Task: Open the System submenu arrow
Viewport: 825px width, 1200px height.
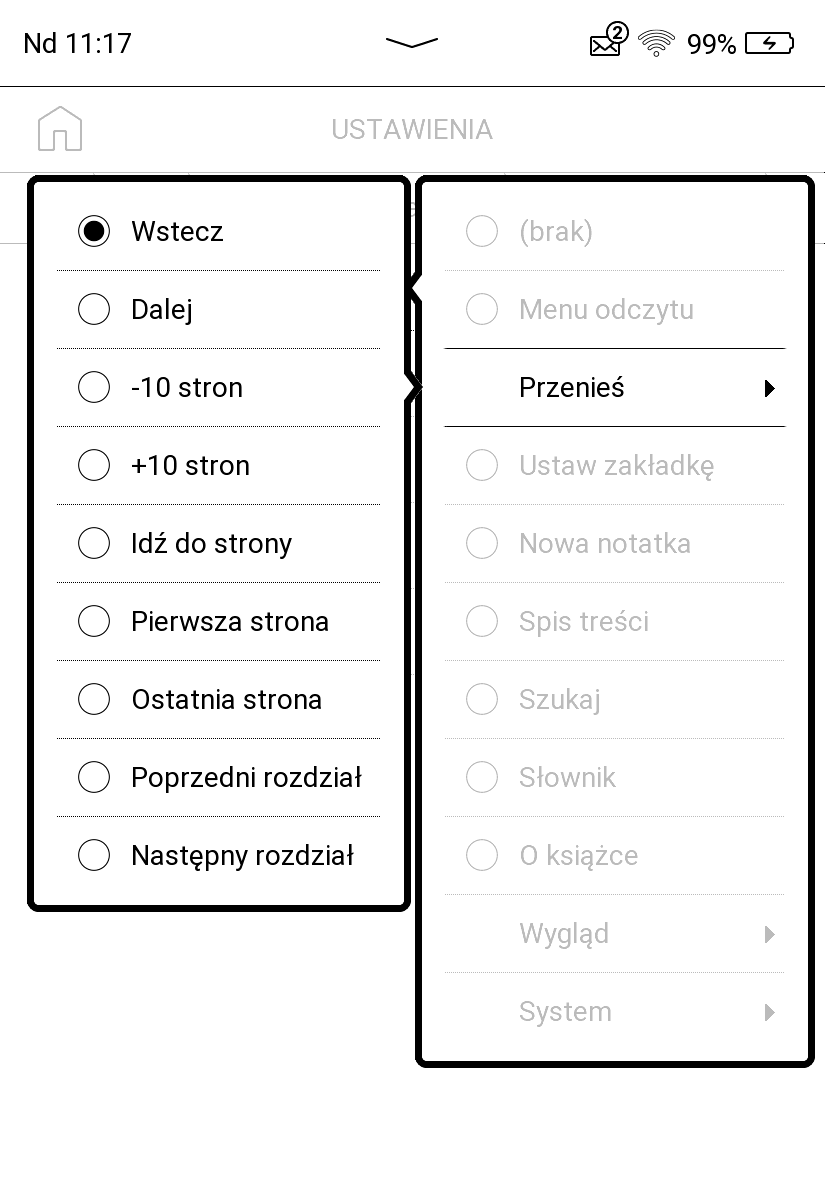Action: (x=769, y=1013)
